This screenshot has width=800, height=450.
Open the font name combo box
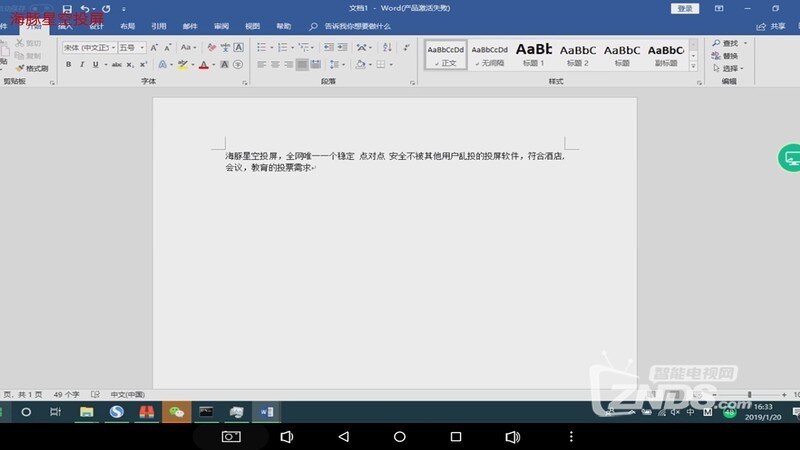89,47
